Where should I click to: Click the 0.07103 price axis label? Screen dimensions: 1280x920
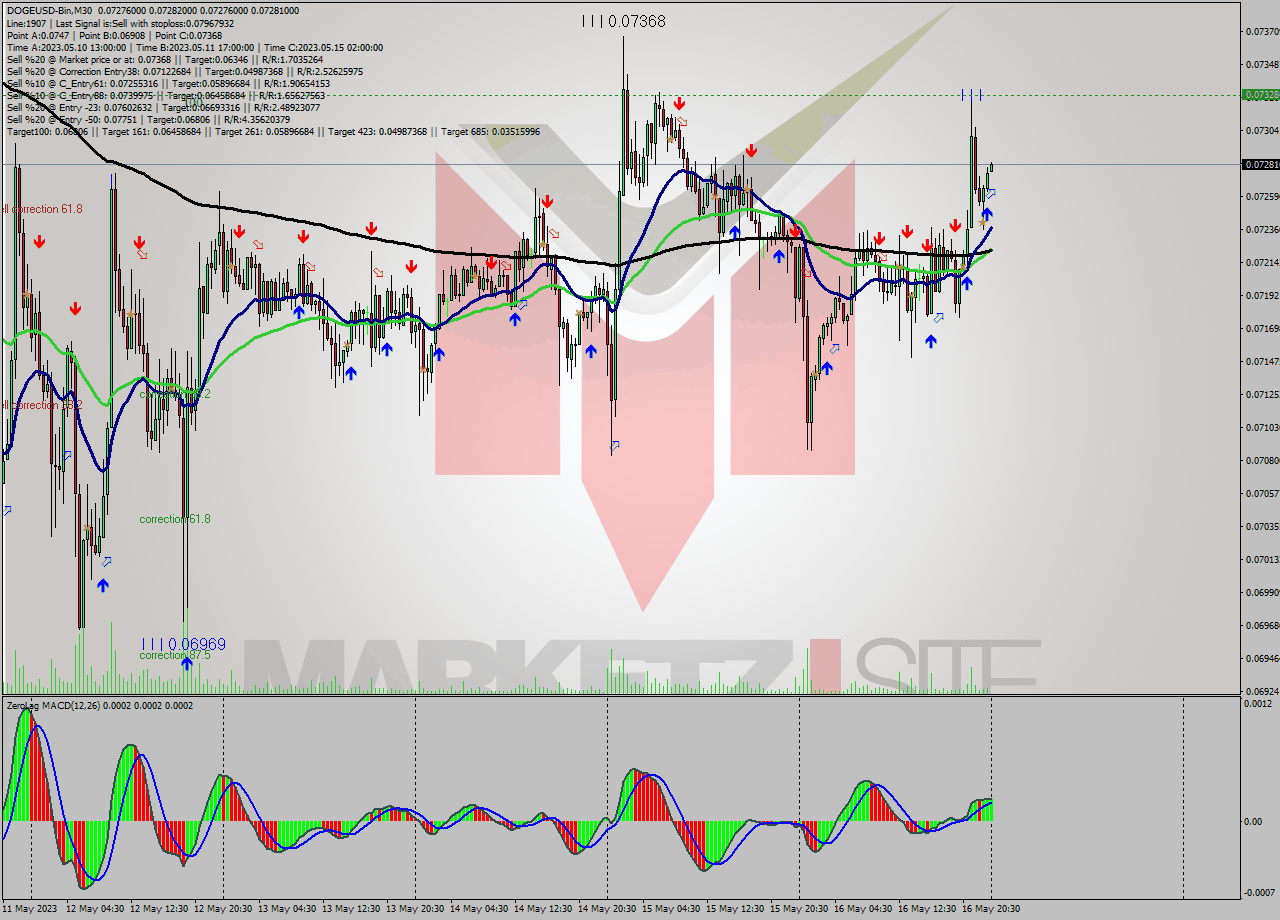[1261, 428]
